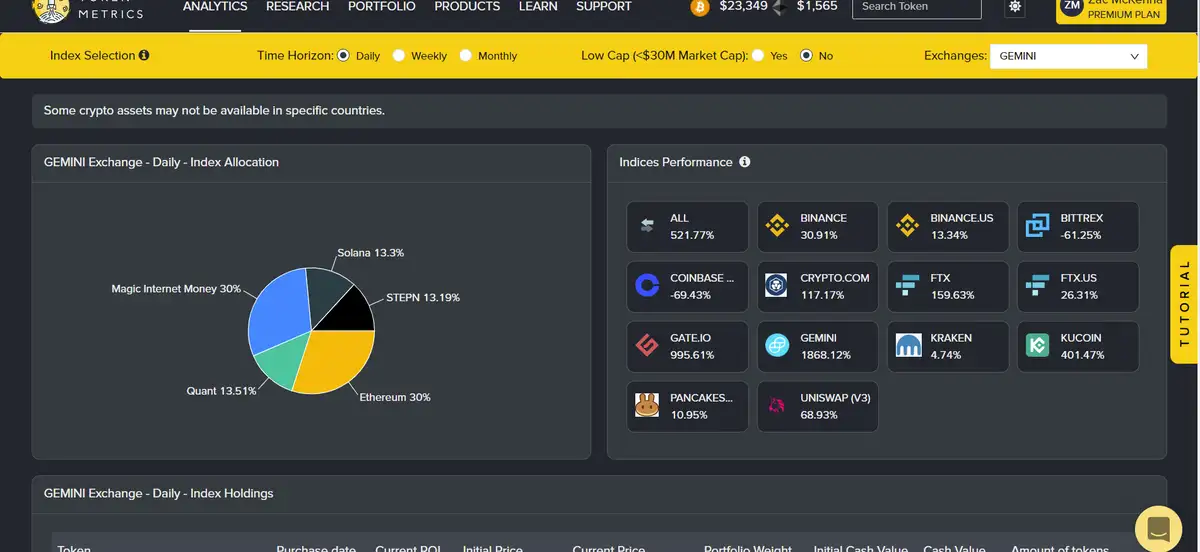Click the Ethereum 30% label
The width and height of the screenshot is (1200, 552).
(x=395, y=397)
